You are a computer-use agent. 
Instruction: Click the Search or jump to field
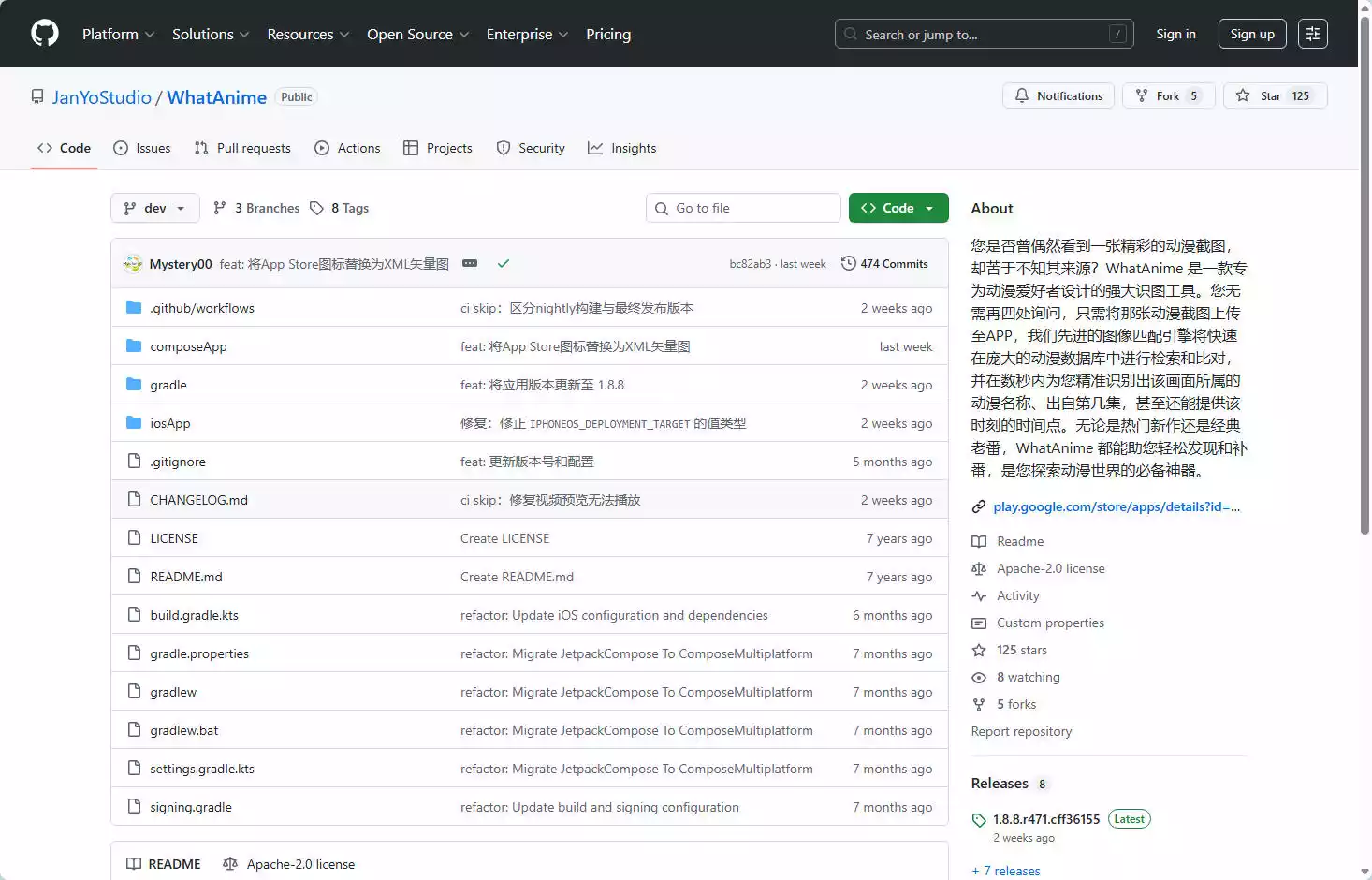pos(984,34)
